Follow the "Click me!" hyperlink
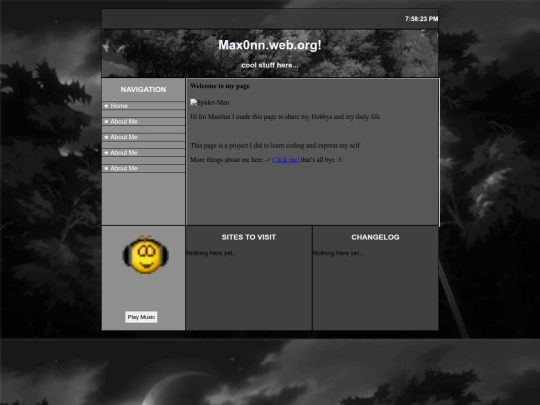The image size is (540, 405). tap(285, 160)
